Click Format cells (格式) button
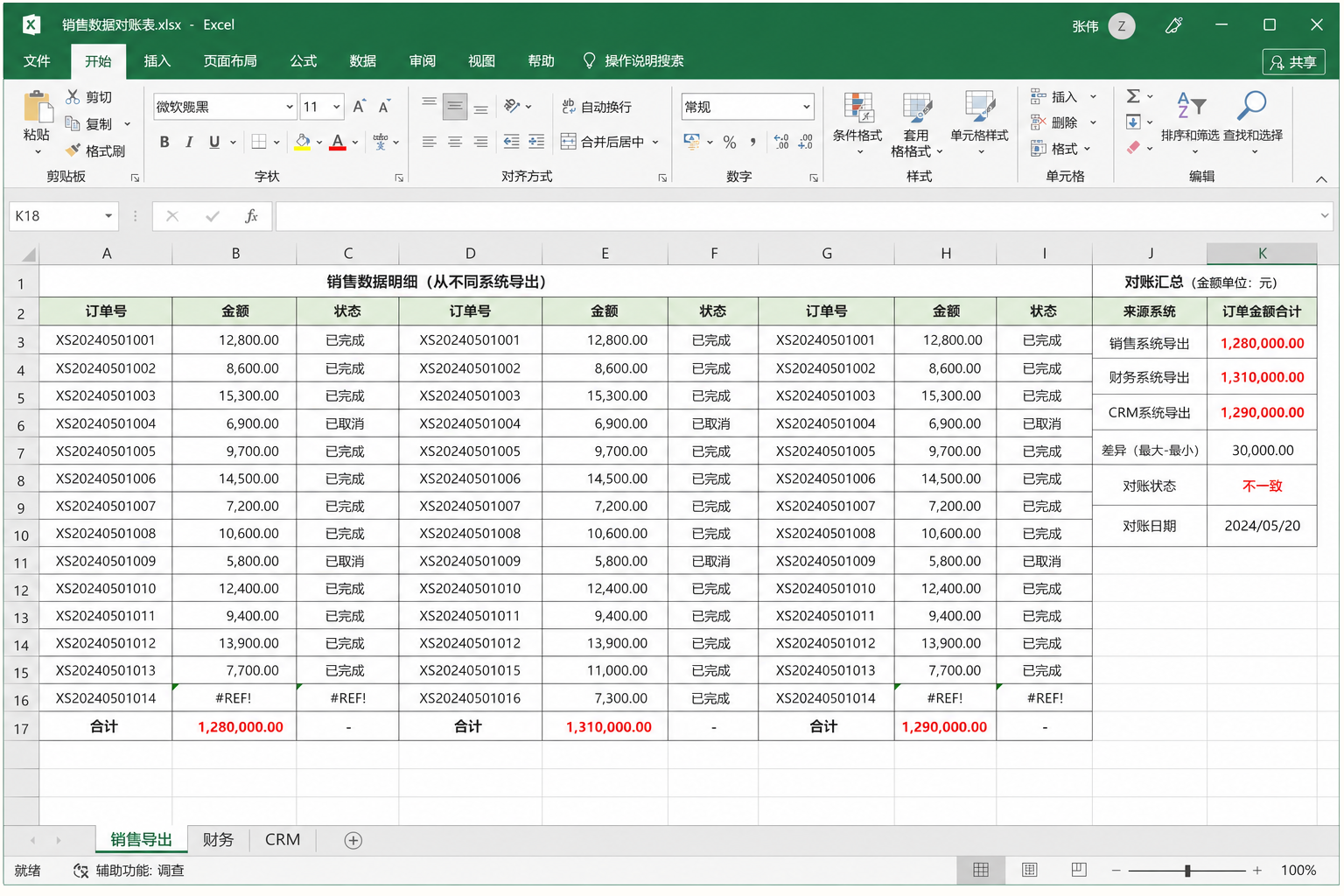 pos(1054,149)
